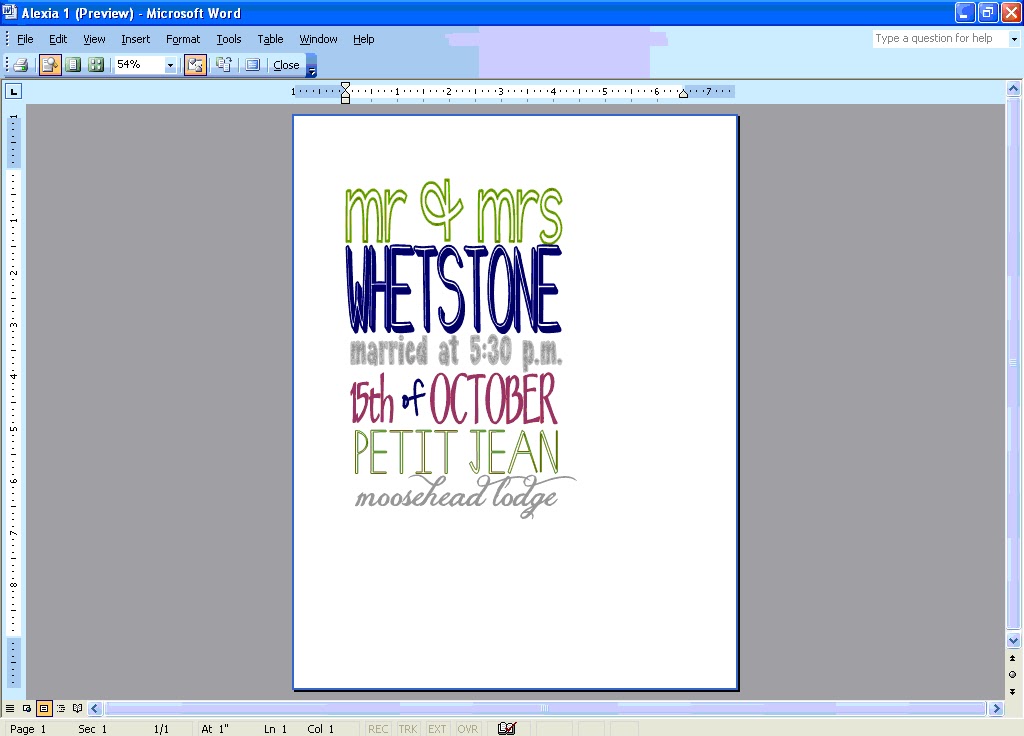Open the Multiple Pages view icon

[95, 64]
